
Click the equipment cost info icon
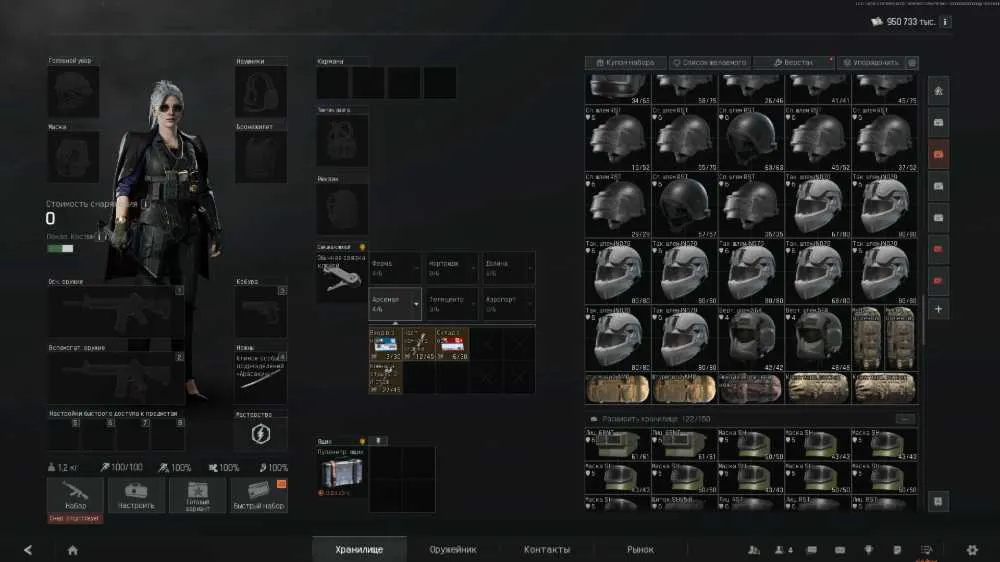145,204
